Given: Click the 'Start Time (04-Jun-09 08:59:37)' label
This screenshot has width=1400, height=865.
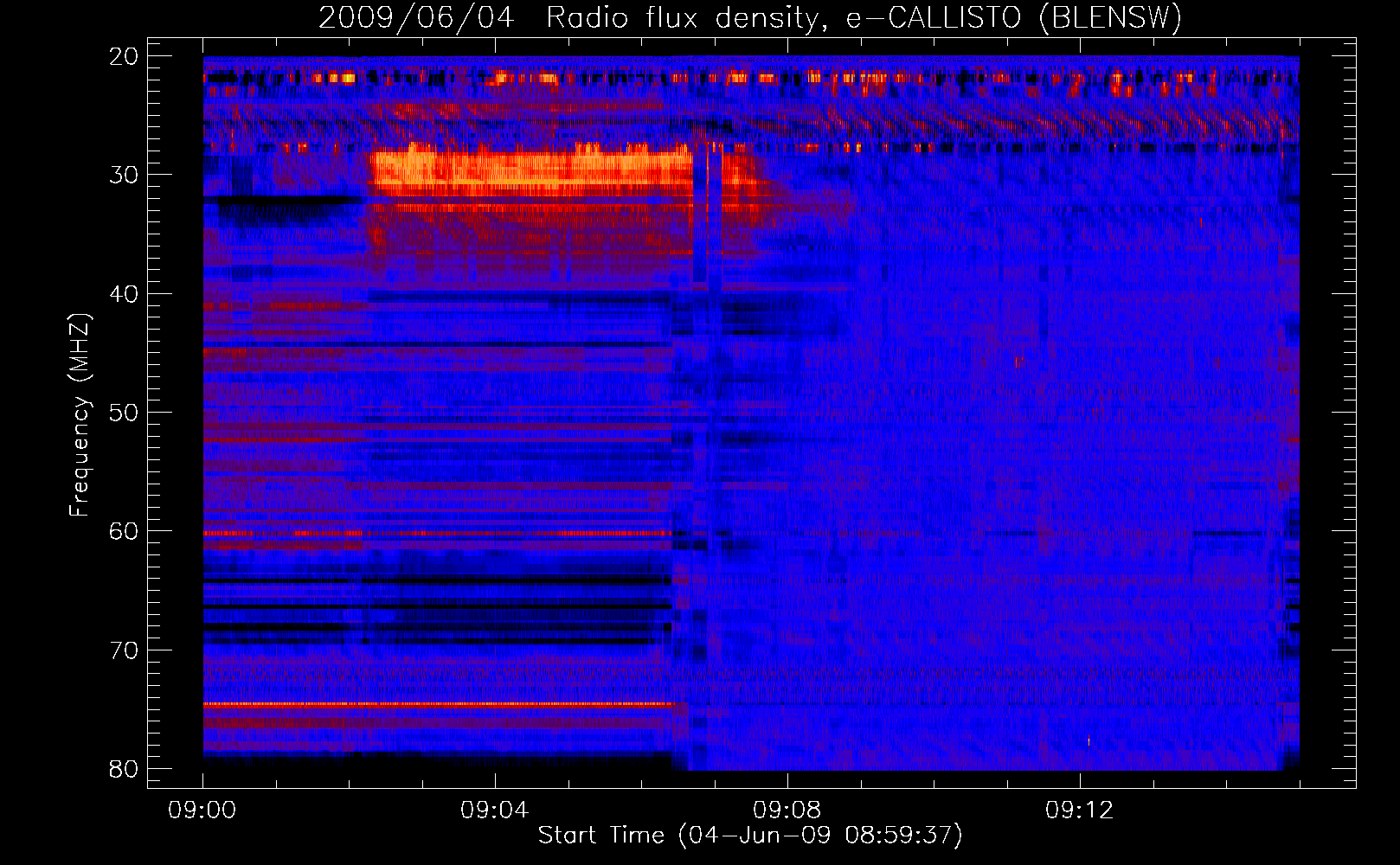Looking at the screenshot, I should 750,835.
